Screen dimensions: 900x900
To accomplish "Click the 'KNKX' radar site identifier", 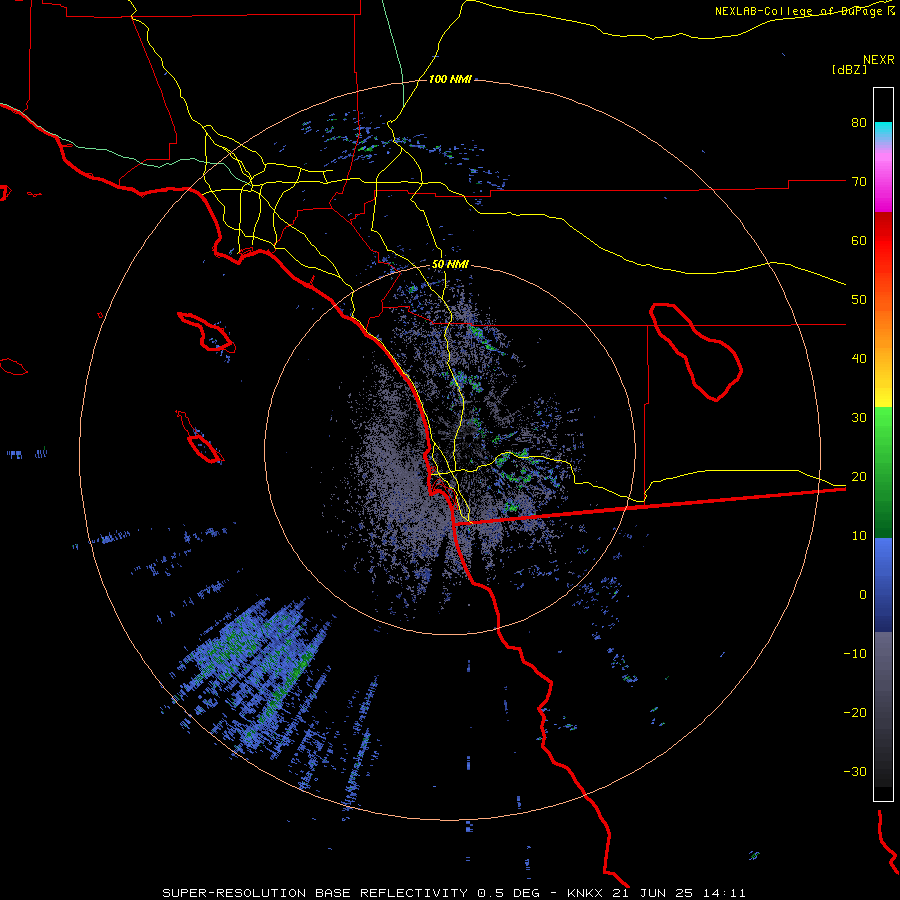I will click(x=585, y=893).
